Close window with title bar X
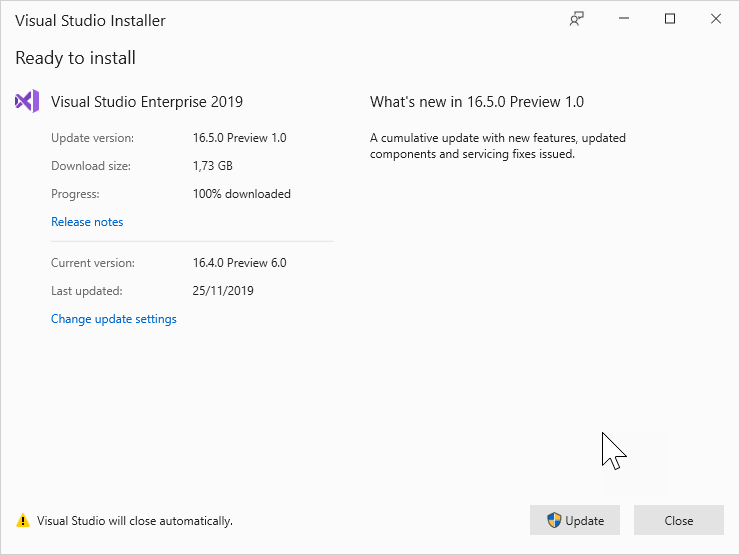The height and width of the screenshot is (555, 740). [716, 19]
